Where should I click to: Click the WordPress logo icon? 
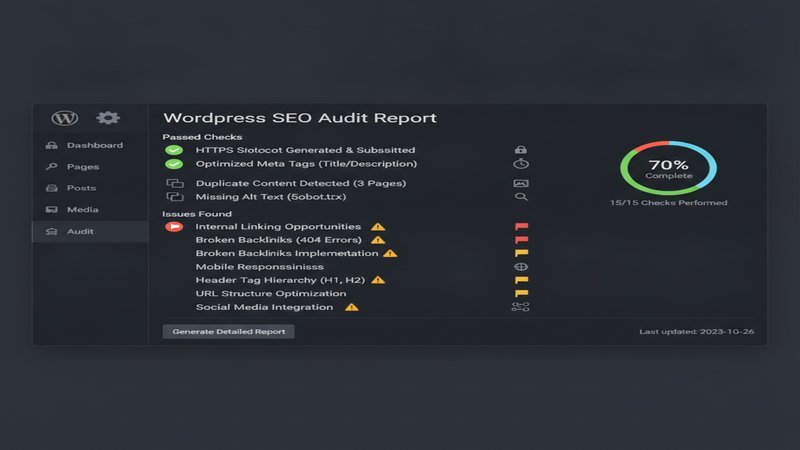pos(65,118)
